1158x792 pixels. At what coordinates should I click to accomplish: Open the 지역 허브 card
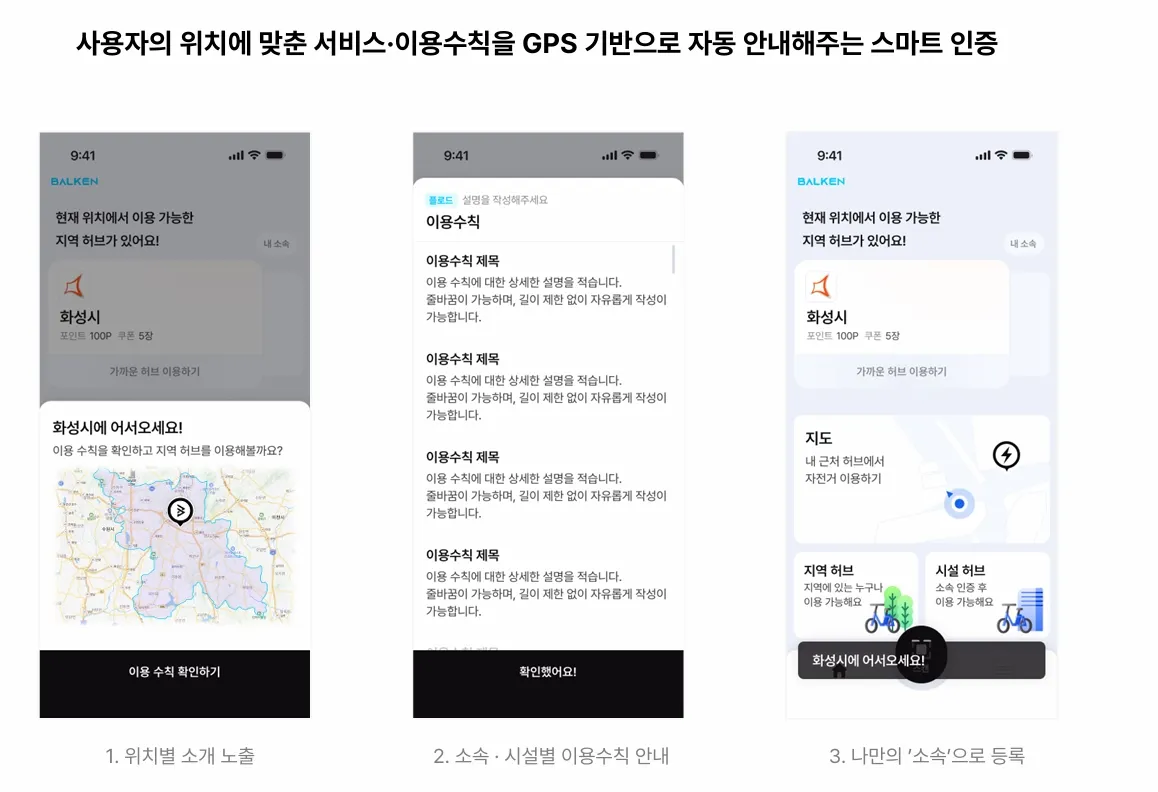coord(855,595)
